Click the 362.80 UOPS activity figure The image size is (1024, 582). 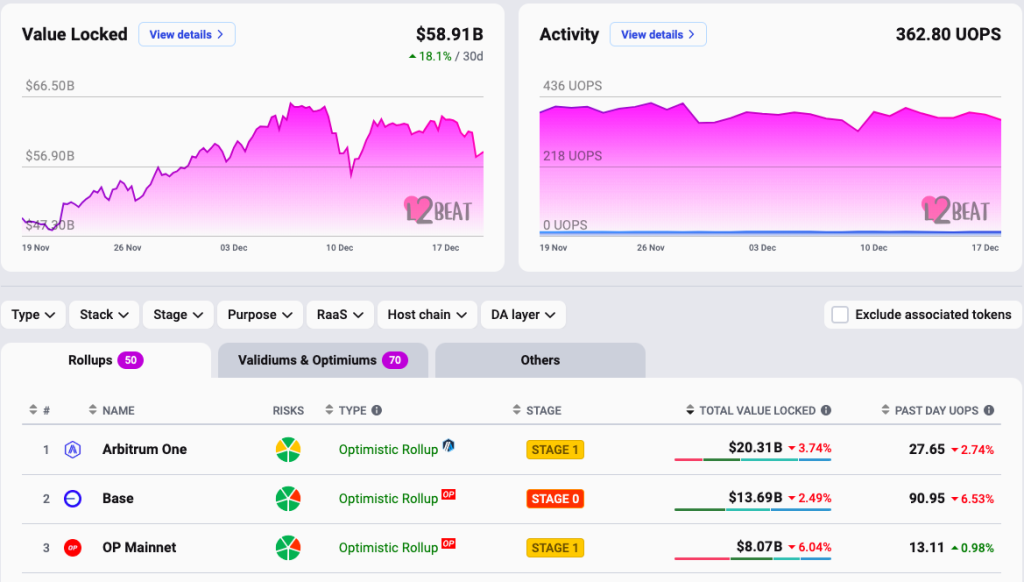(948, 34)
